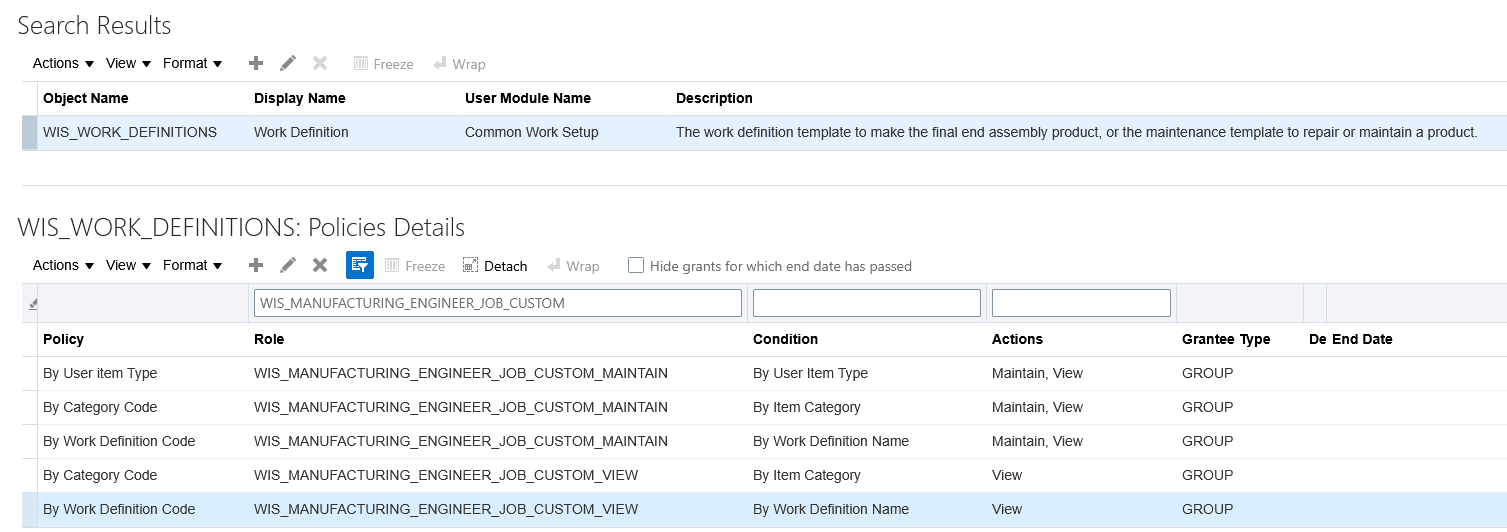Freeze column in Policies Details toolbar
1507x532 pixels.
415,265
